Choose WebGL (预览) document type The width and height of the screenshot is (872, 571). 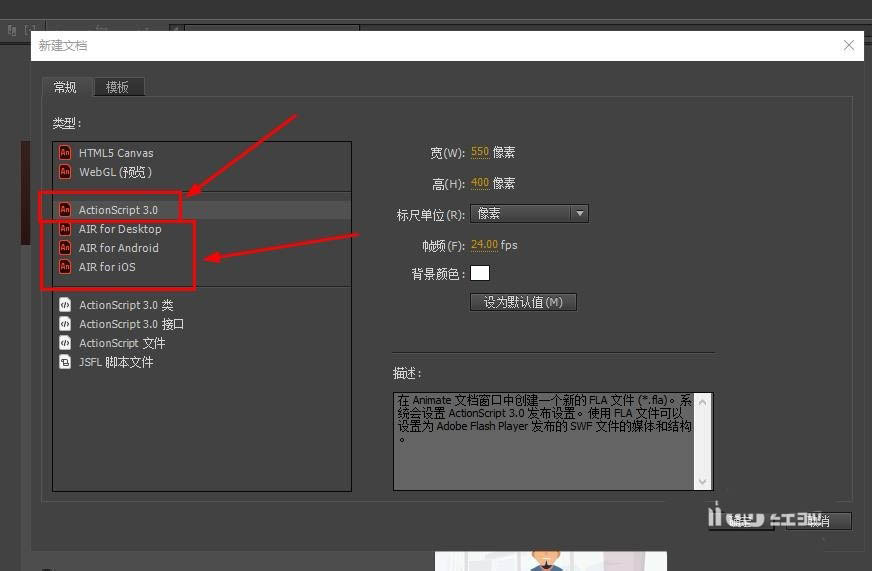(x=202, y=172)
